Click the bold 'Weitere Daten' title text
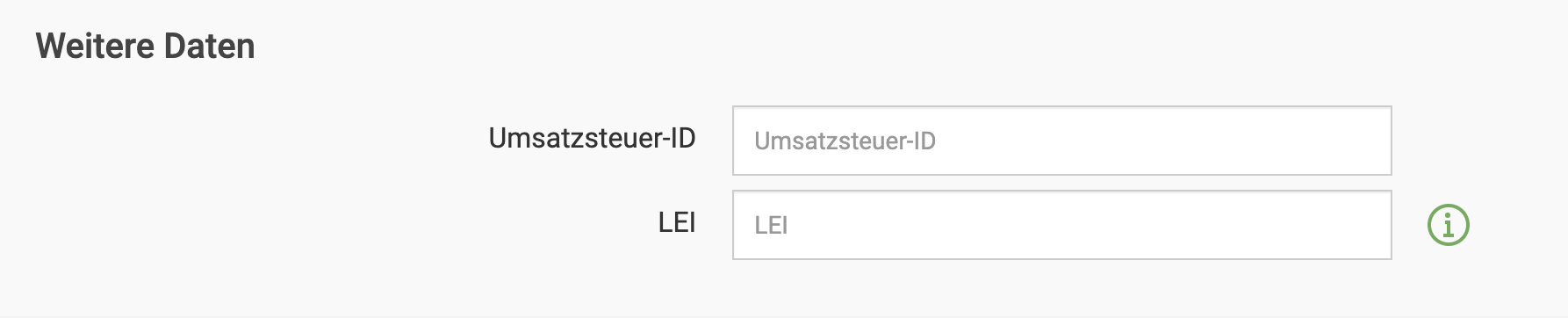 [x=146, y=46]
